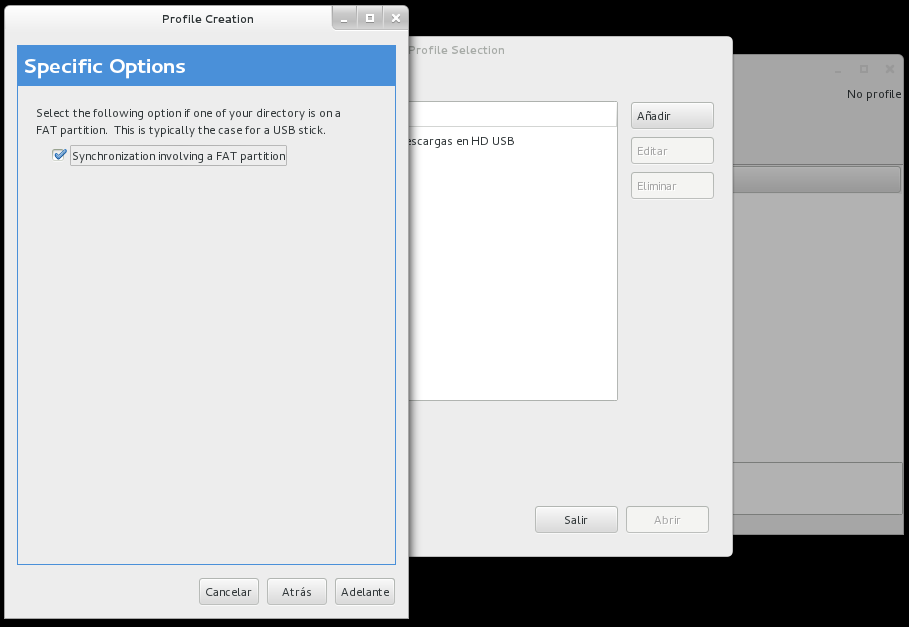Minimize the rear gray background window
909x627 pixels.
click(838, 69)
